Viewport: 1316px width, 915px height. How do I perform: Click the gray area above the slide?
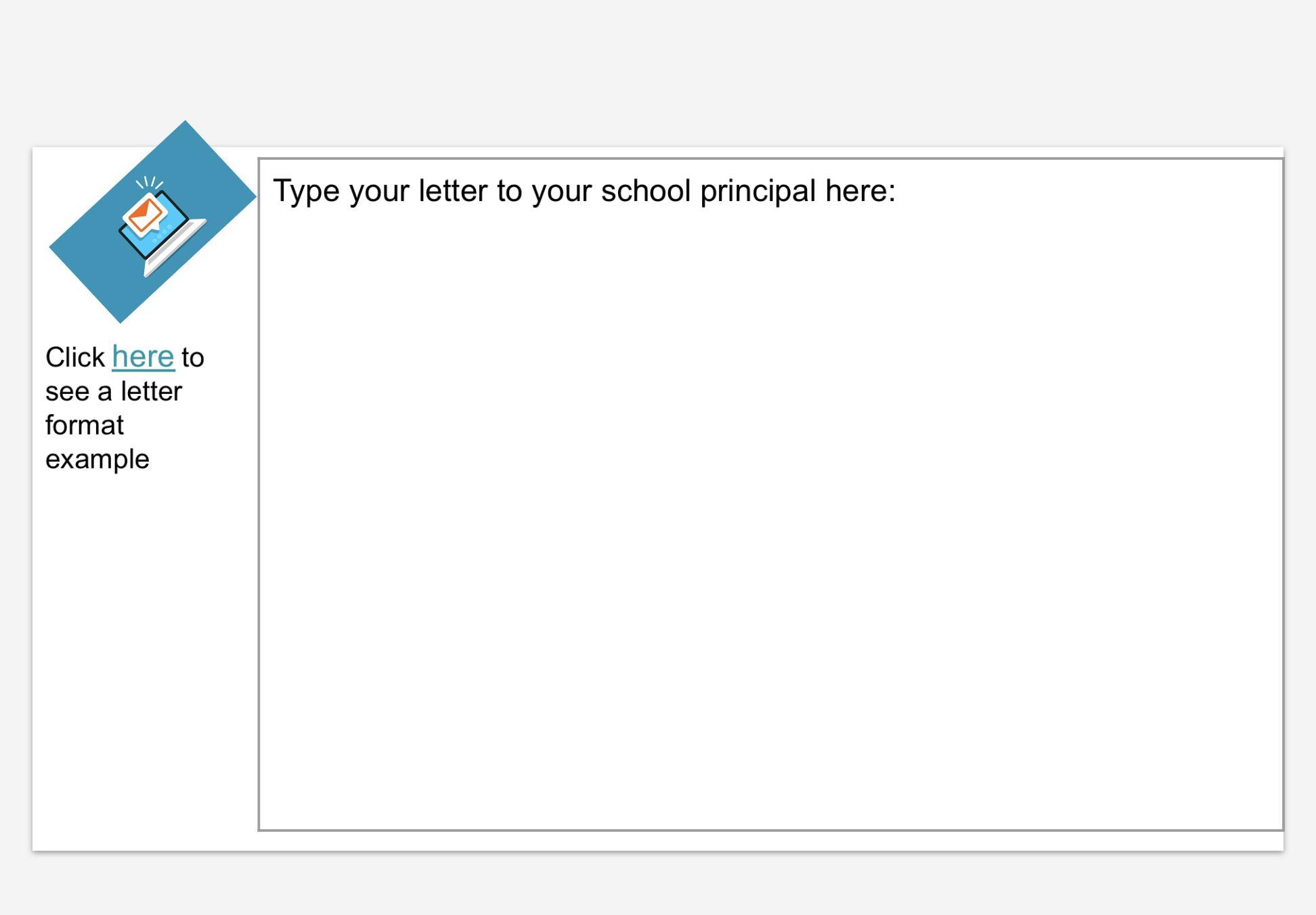[658, 68]
